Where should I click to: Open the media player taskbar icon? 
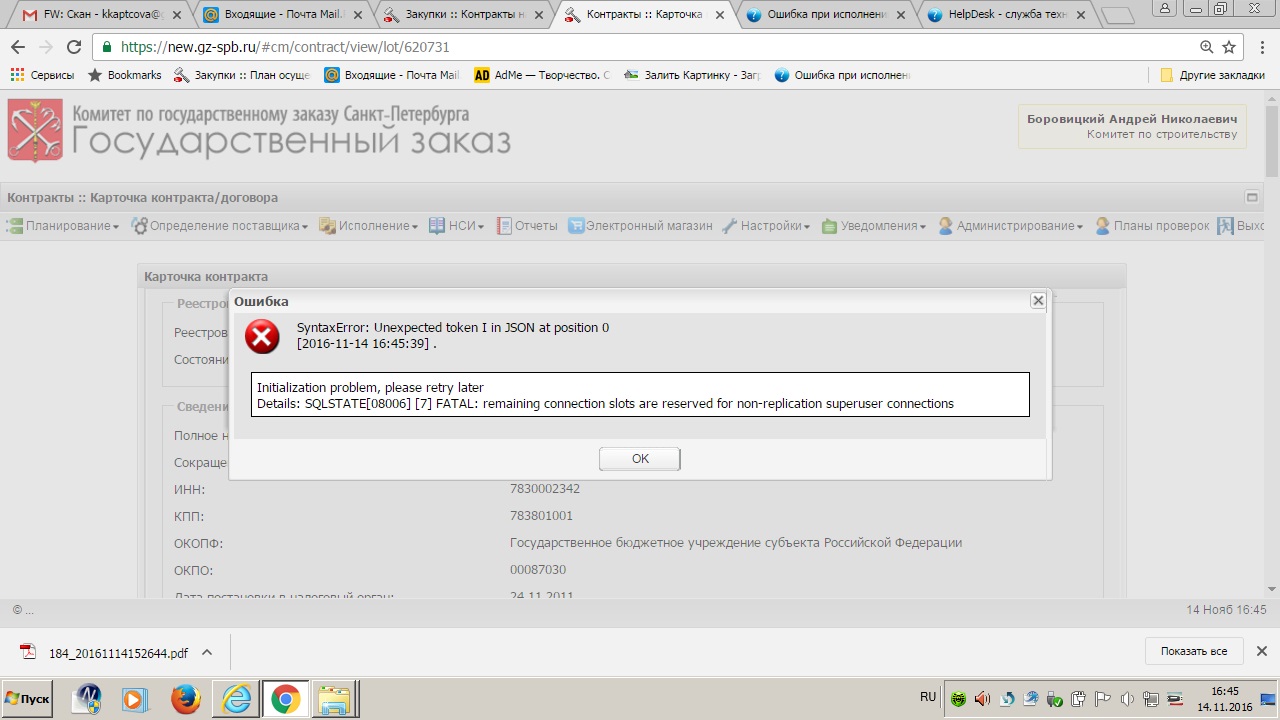135,699
